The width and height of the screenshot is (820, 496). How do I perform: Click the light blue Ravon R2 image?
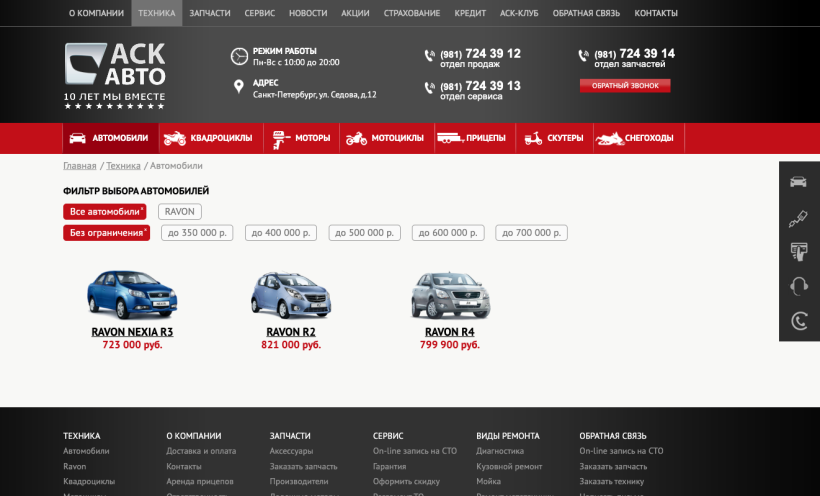coord(291,295)
